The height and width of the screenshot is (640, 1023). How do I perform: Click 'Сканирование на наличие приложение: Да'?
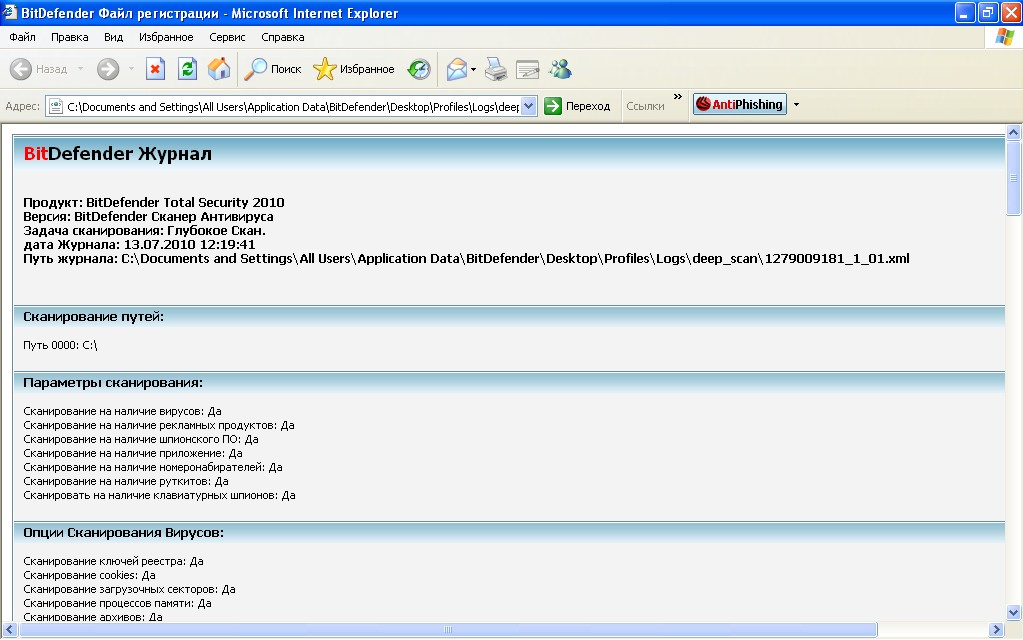click(x=132, y=453)
